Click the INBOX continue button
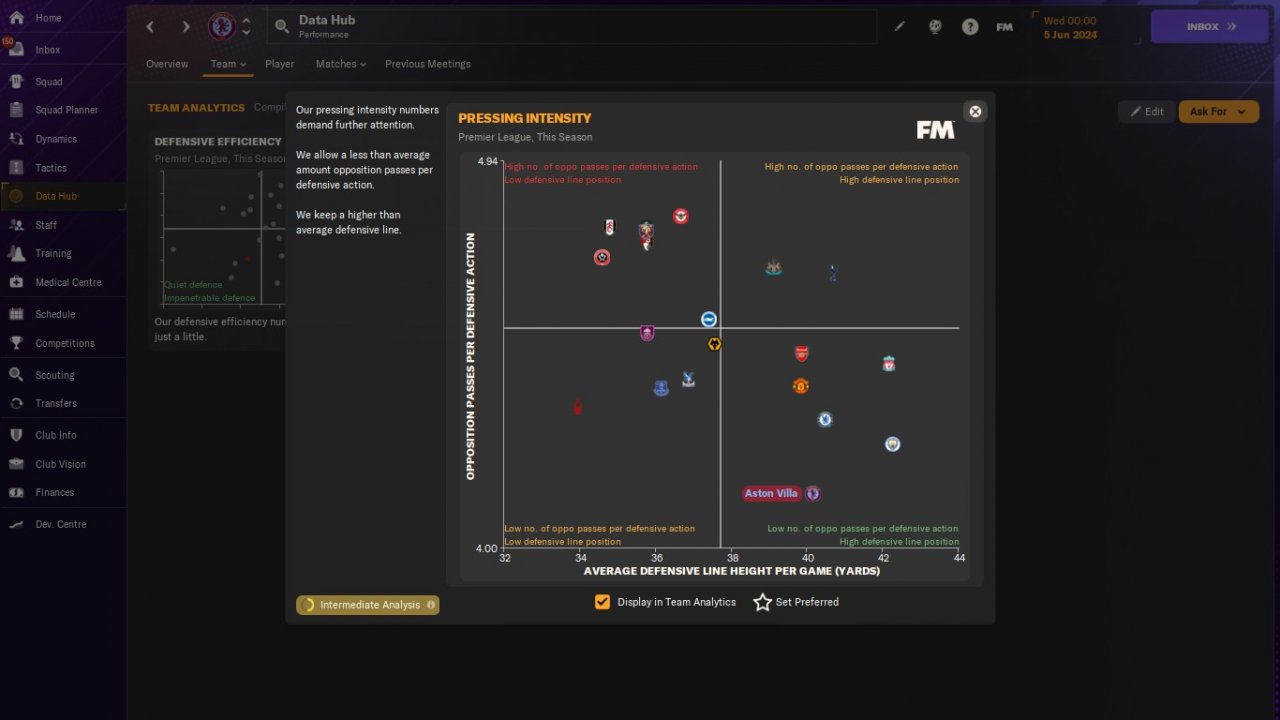The height and width of the screenshot is (720, 1280). click(1209, 27)
